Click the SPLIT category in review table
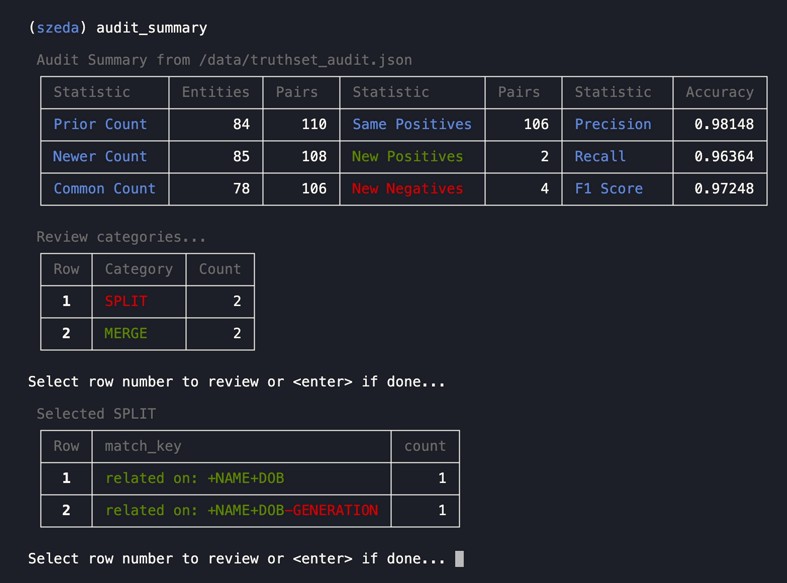The image size is (787, 583). (125, 301)
